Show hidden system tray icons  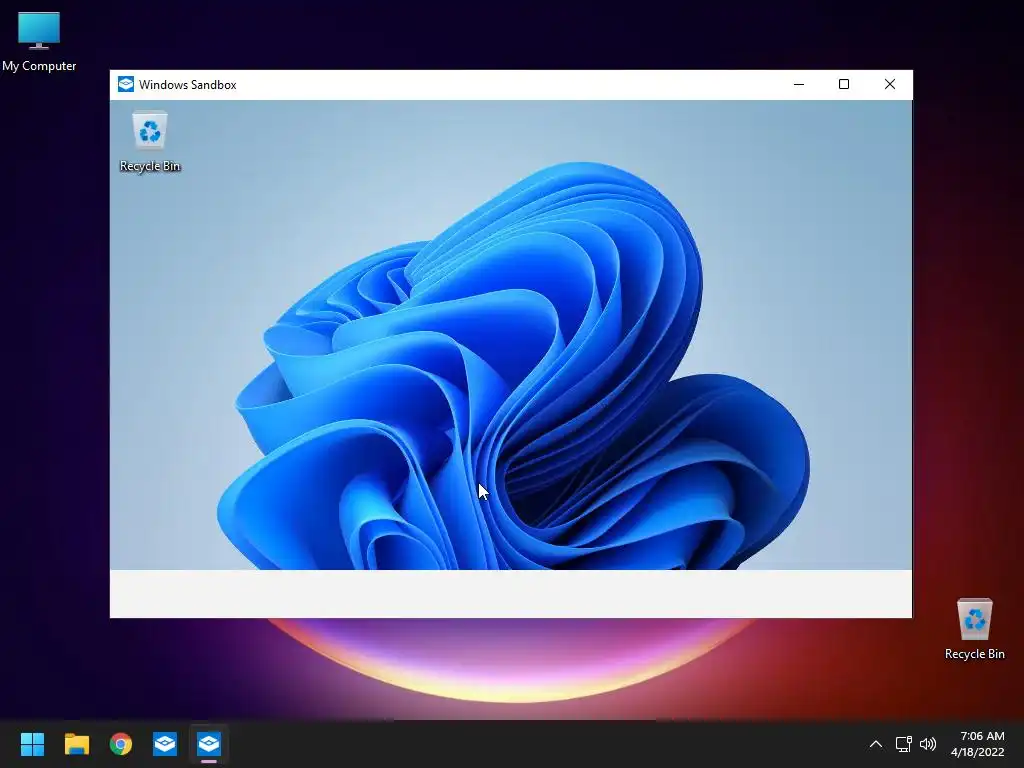click(x=876, y=744)
